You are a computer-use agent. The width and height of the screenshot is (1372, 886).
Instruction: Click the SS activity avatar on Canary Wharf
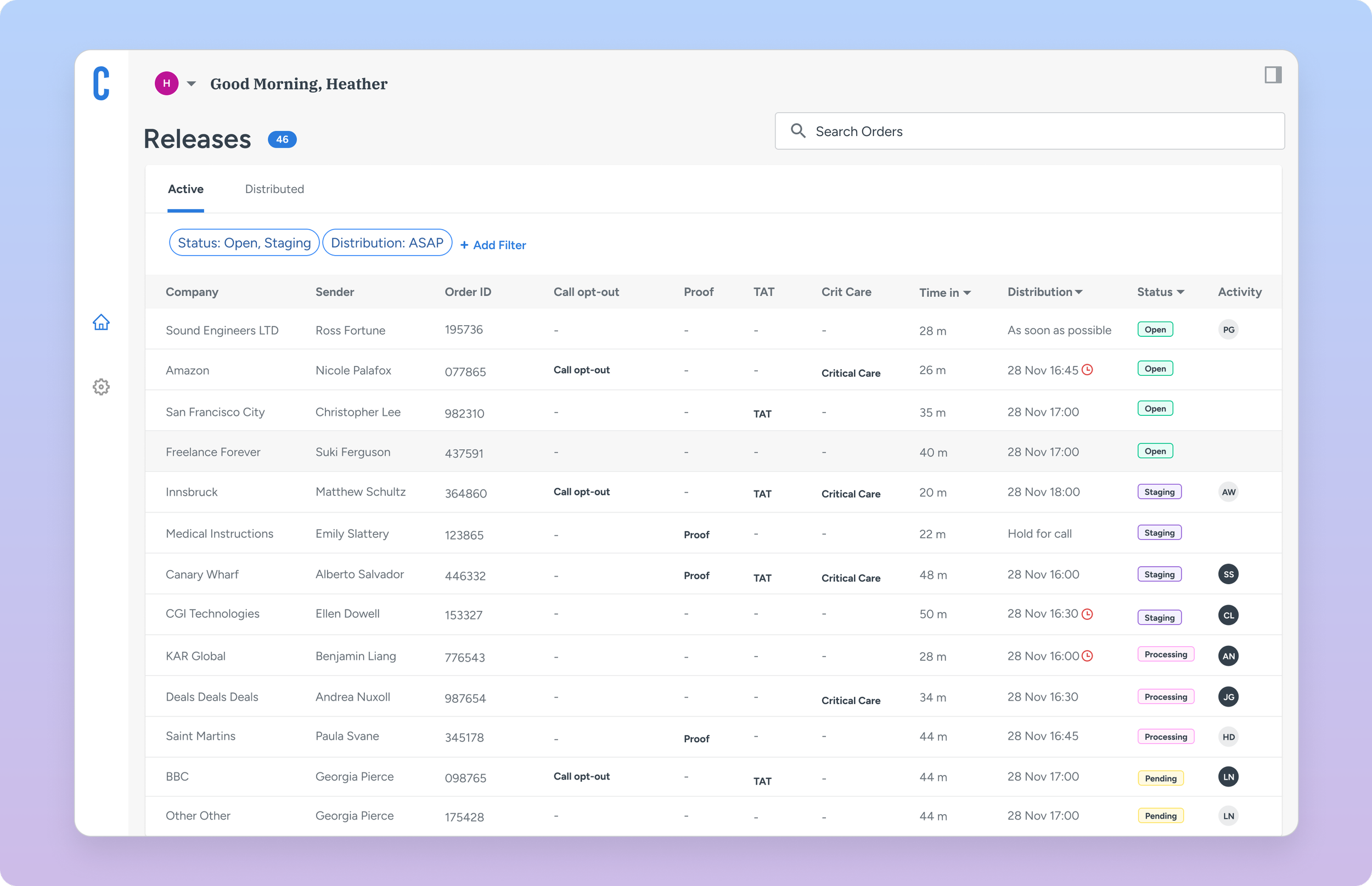1228,574
